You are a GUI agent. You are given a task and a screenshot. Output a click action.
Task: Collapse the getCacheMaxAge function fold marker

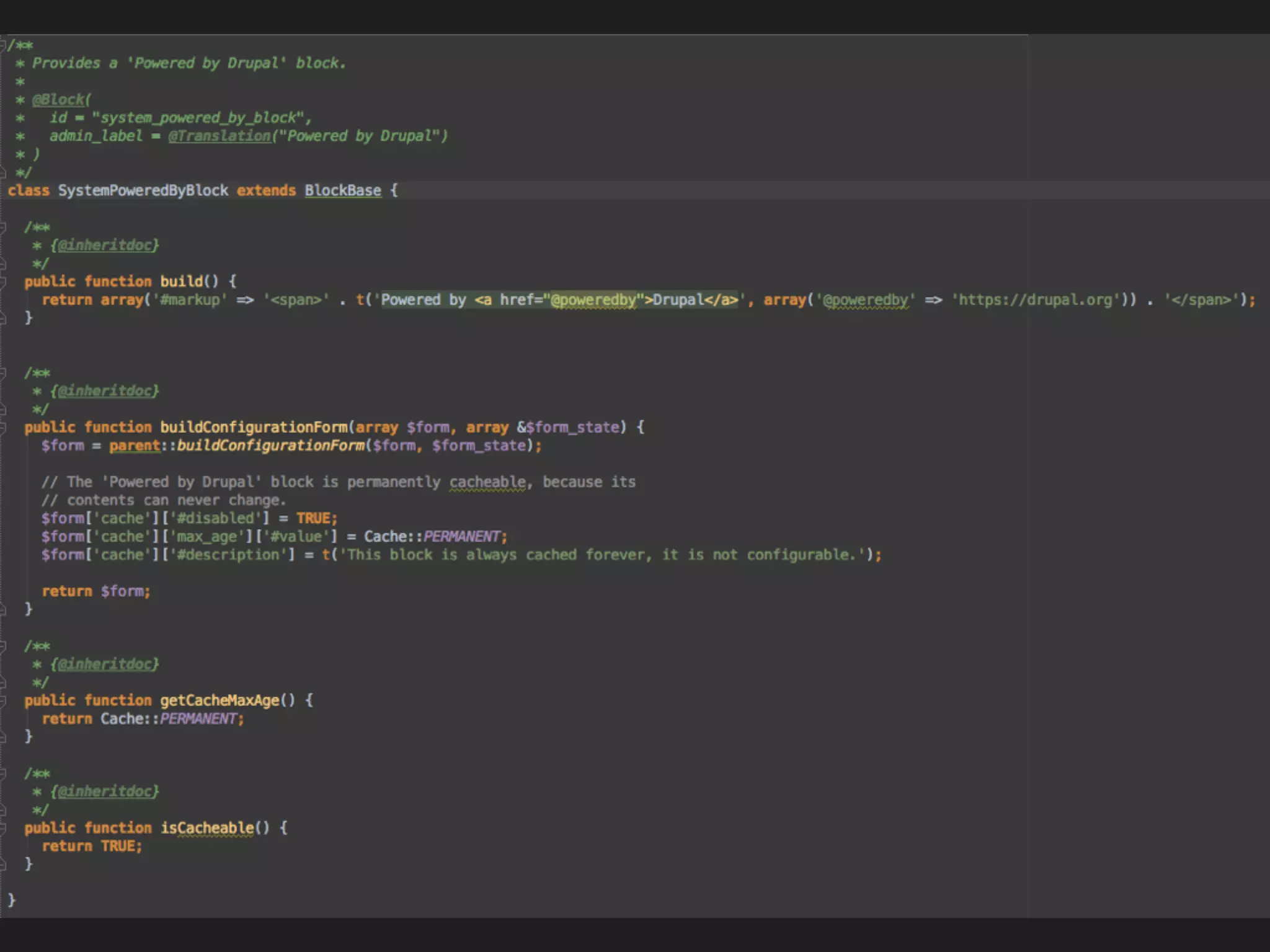(3, 700)
